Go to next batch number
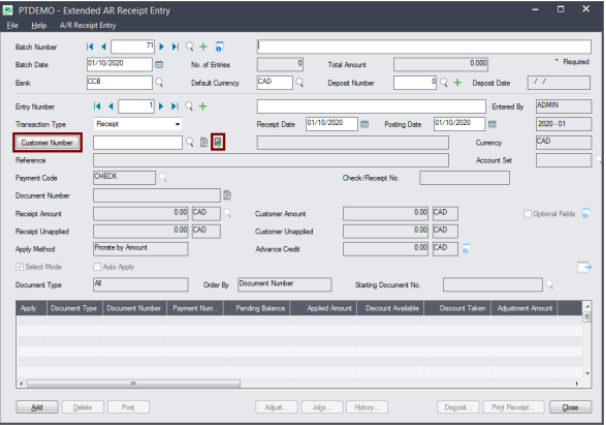 (162, 47)
